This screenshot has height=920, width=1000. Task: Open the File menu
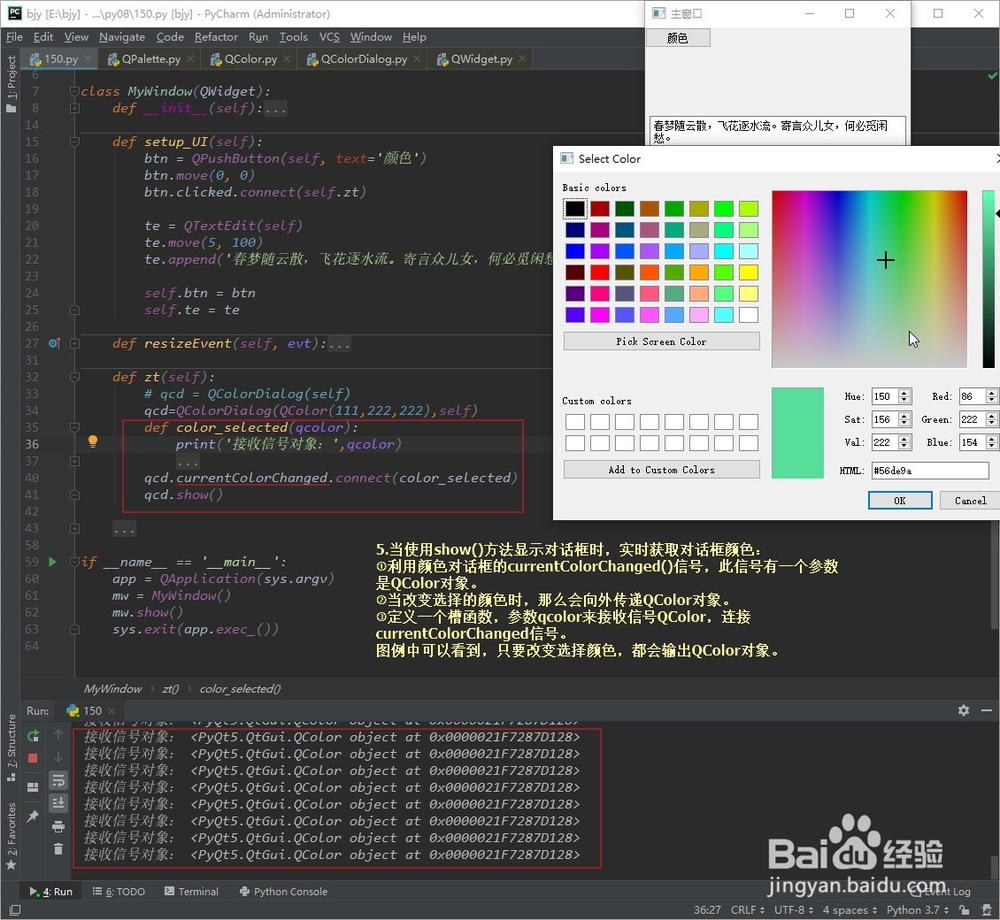click(14, 37)
